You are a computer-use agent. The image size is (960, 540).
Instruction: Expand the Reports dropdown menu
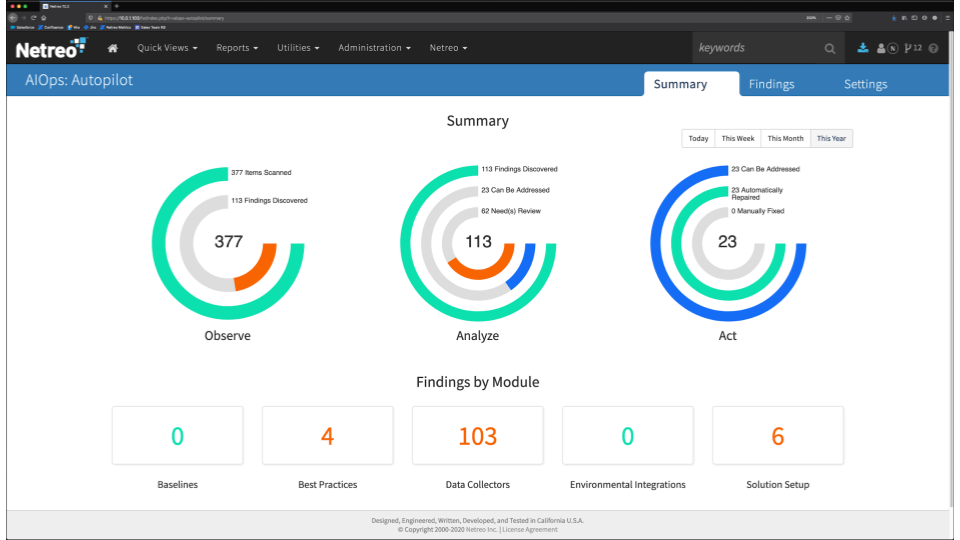[237, 48]
